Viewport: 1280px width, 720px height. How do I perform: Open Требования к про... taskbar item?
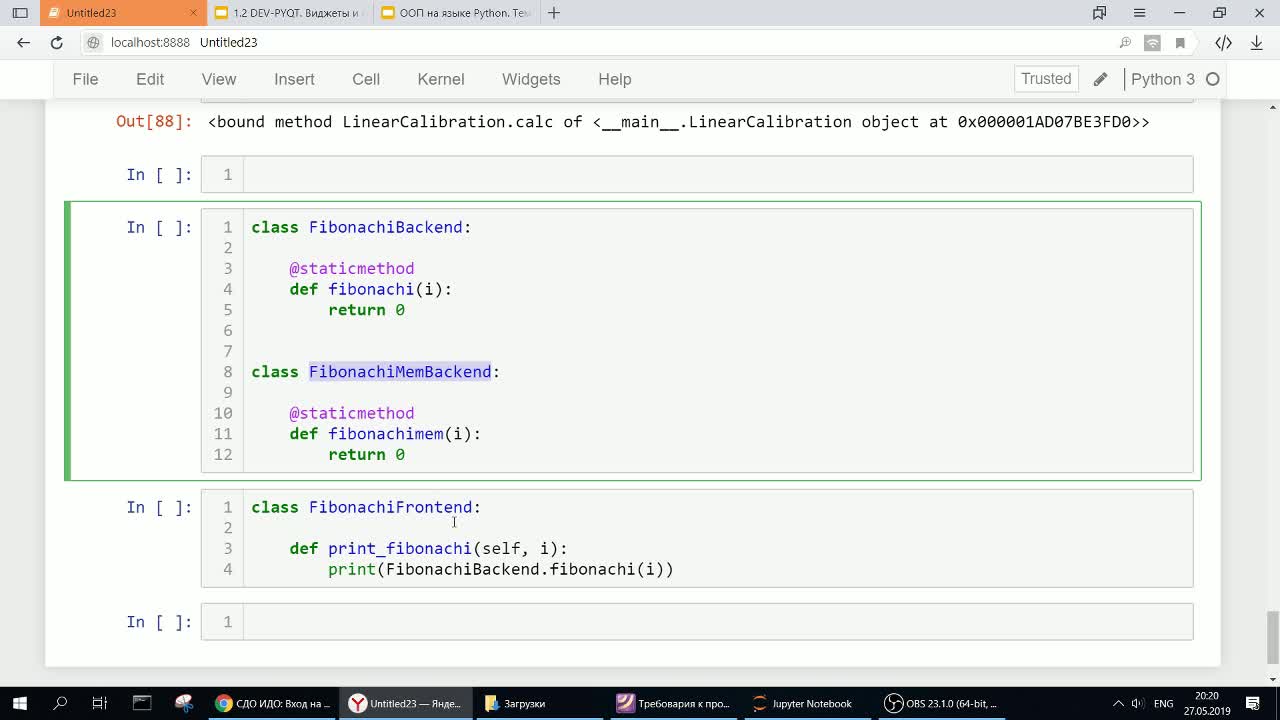pos(673,703)
